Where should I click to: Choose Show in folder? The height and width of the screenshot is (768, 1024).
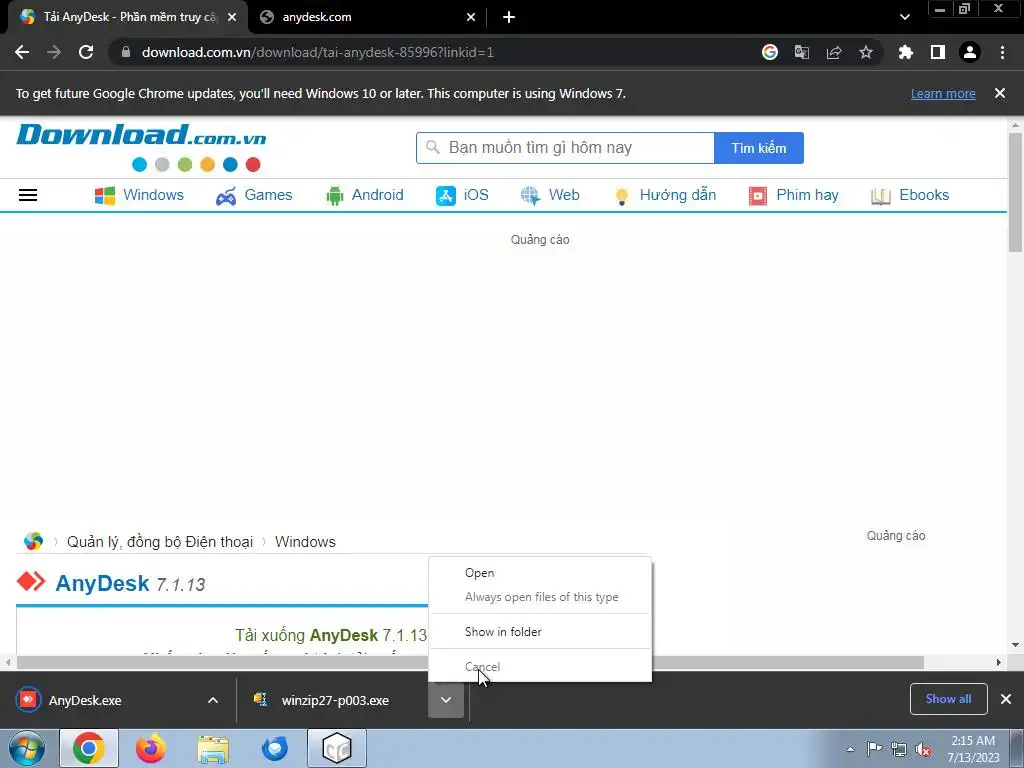[x=540, y=632]
